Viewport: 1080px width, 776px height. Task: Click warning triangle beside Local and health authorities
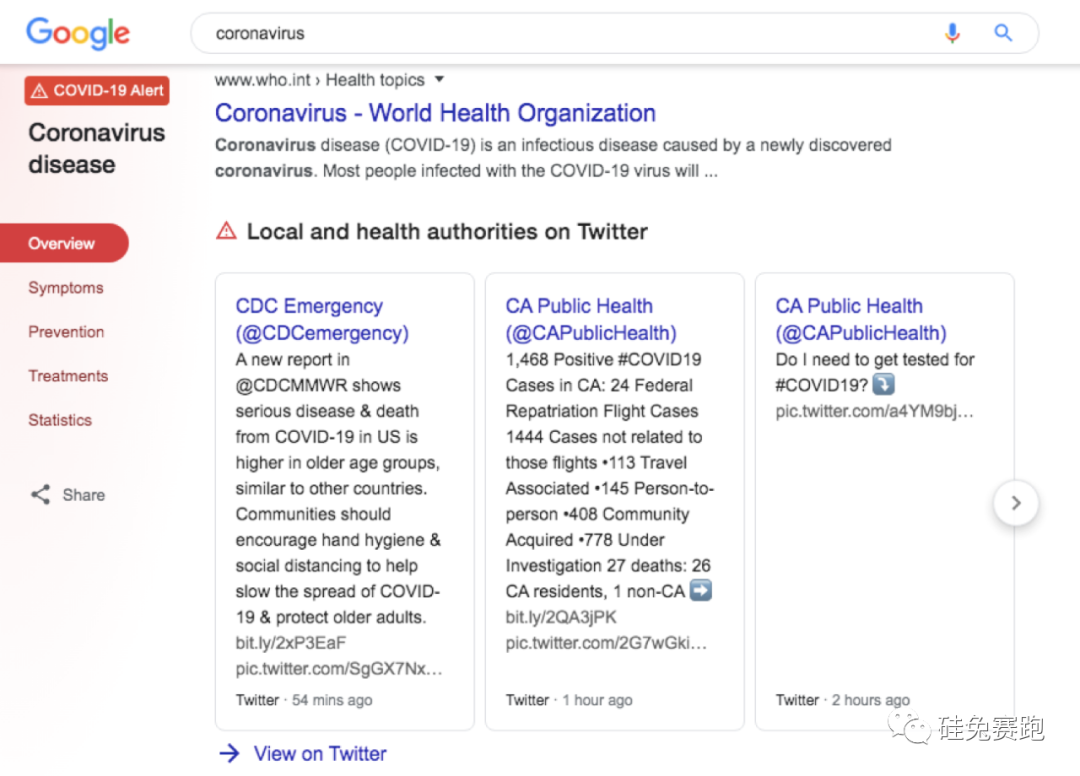point(227,232)
